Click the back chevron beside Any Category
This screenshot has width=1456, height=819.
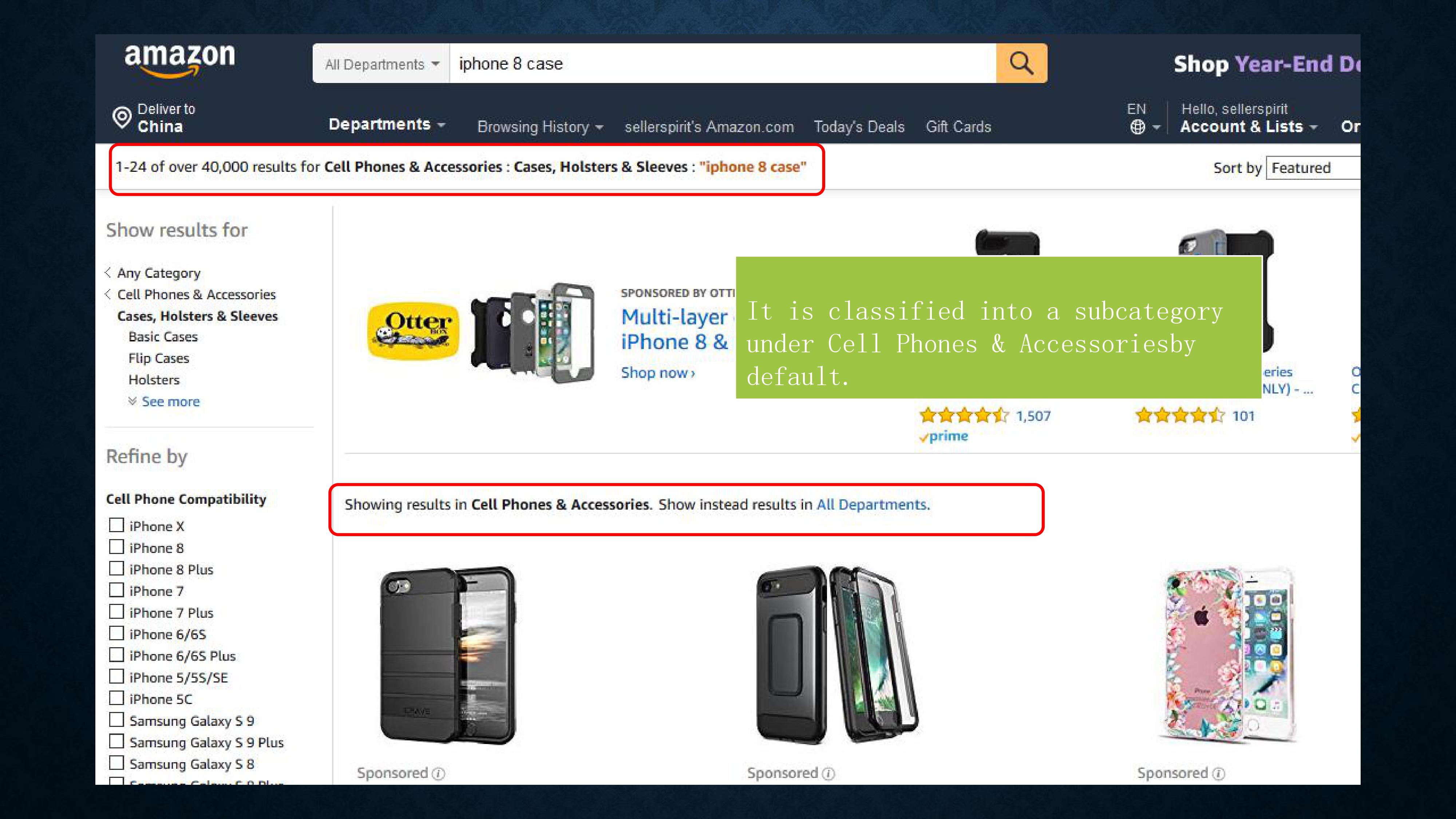pyautogui.click(x=108, y=272)
